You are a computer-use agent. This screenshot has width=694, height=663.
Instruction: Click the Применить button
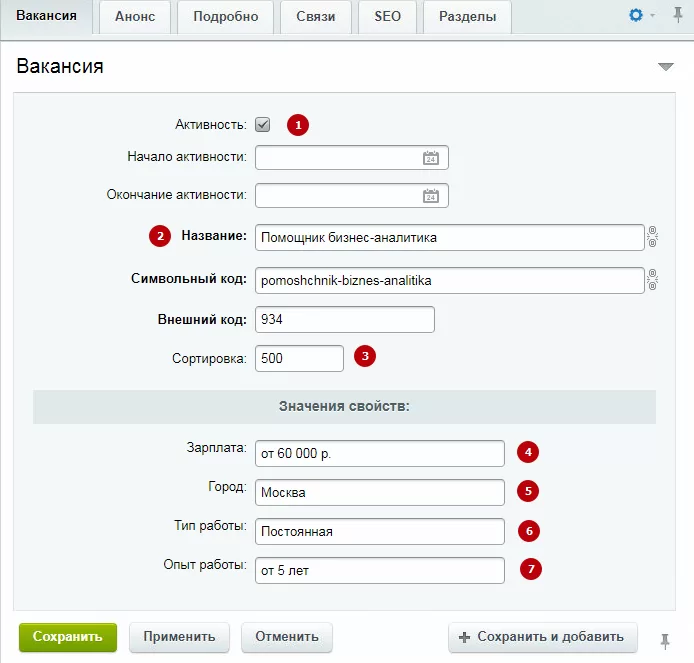tap(179, 637)
